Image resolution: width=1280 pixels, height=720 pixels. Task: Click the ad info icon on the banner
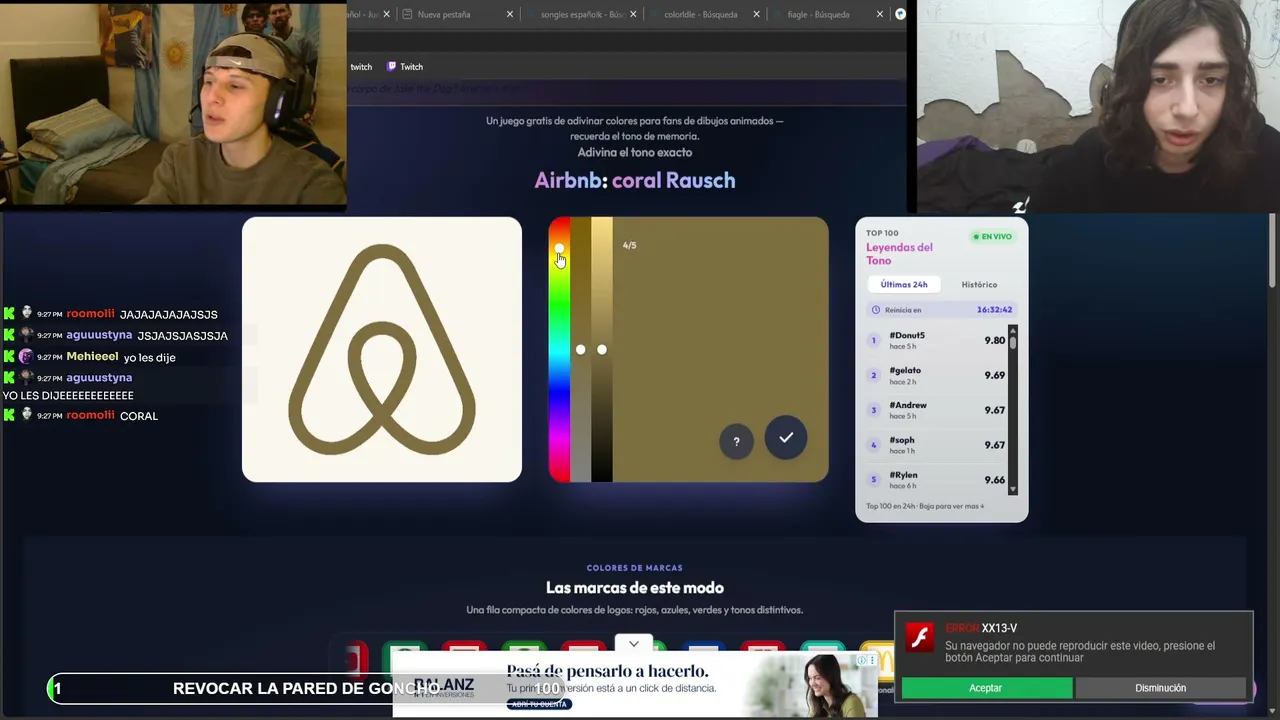coord(862,660)
